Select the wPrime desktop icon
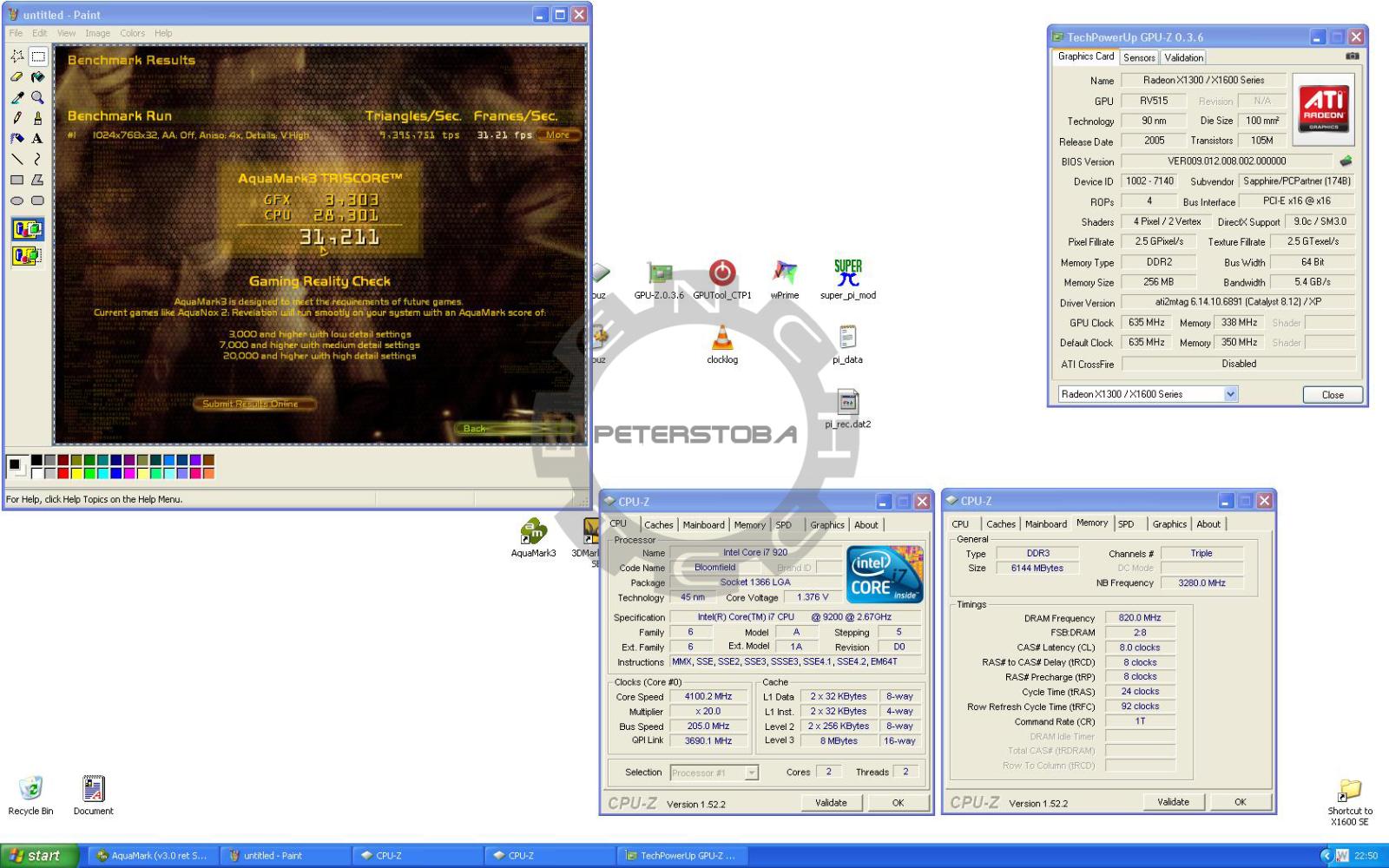The image size is (1389, 868). (x=785, y=279)
